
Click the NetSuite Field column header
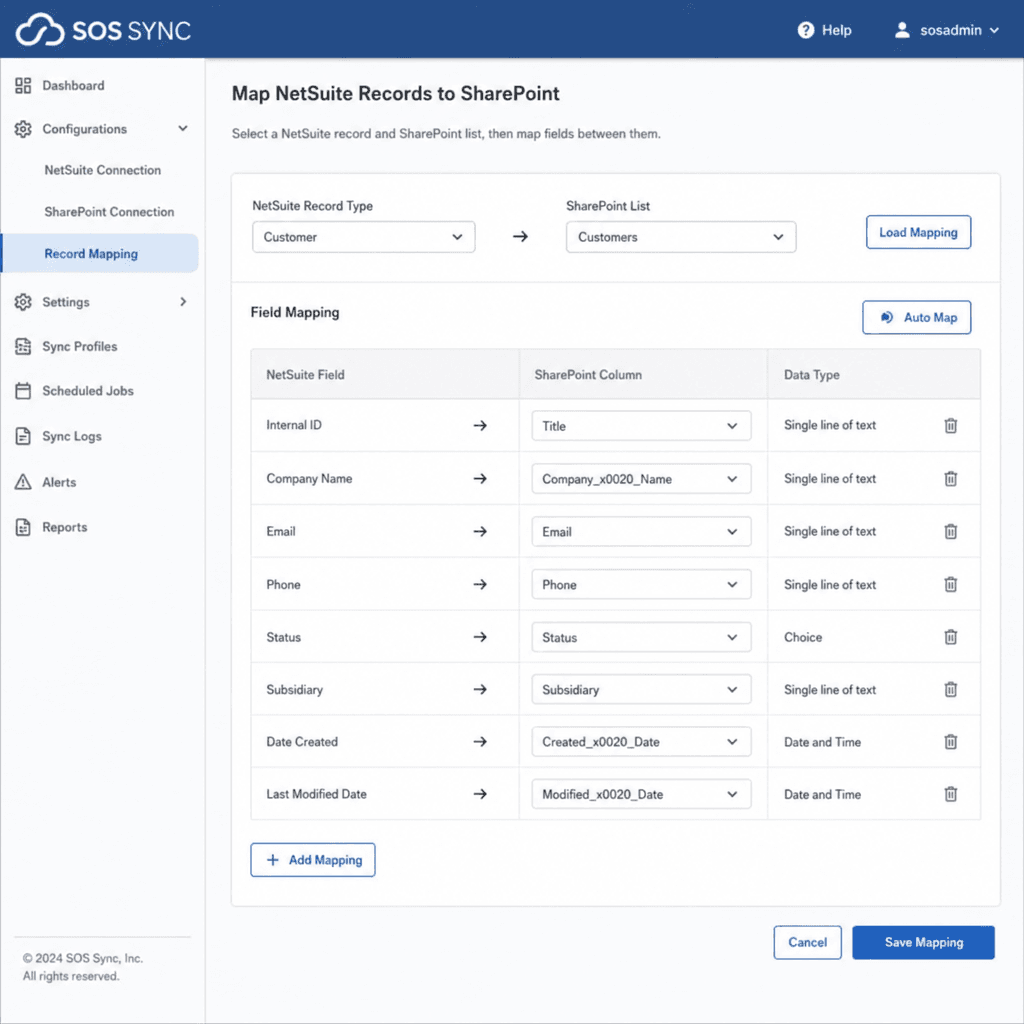click(x=305, y=375)
